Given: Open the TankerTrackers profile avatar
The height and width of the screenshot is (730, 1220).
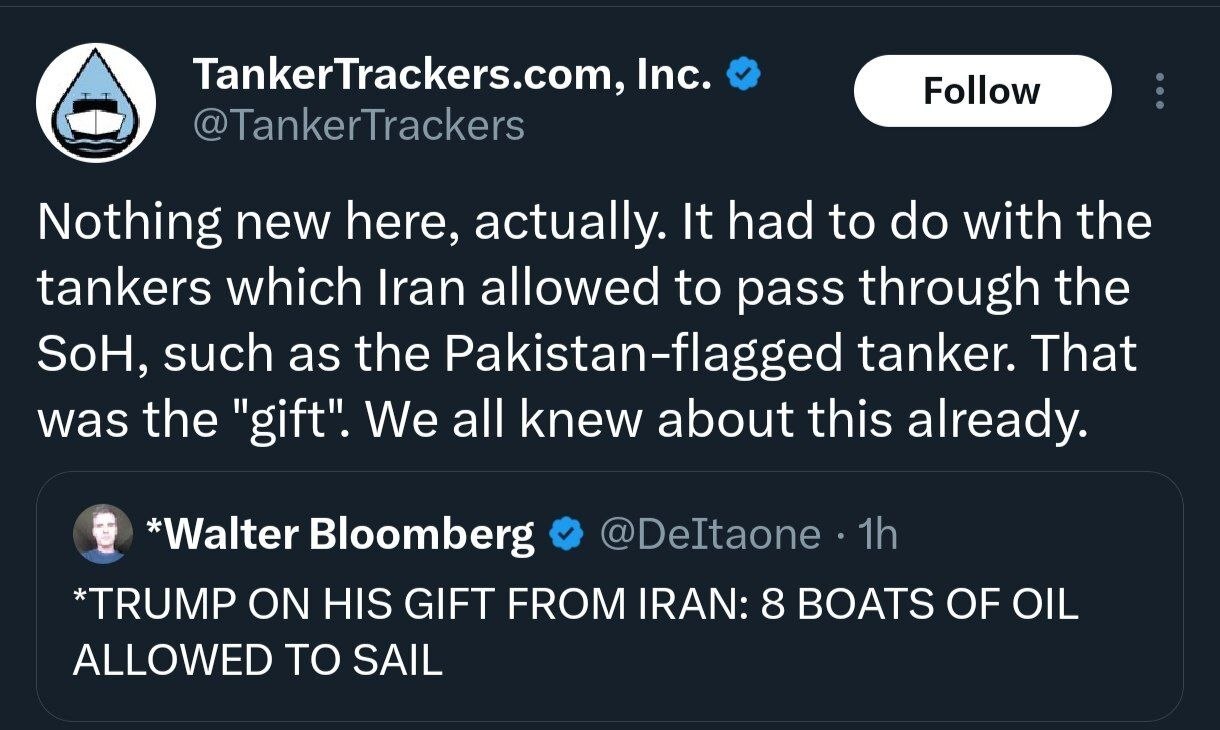Looking at the screenshot, I should 96,103.
